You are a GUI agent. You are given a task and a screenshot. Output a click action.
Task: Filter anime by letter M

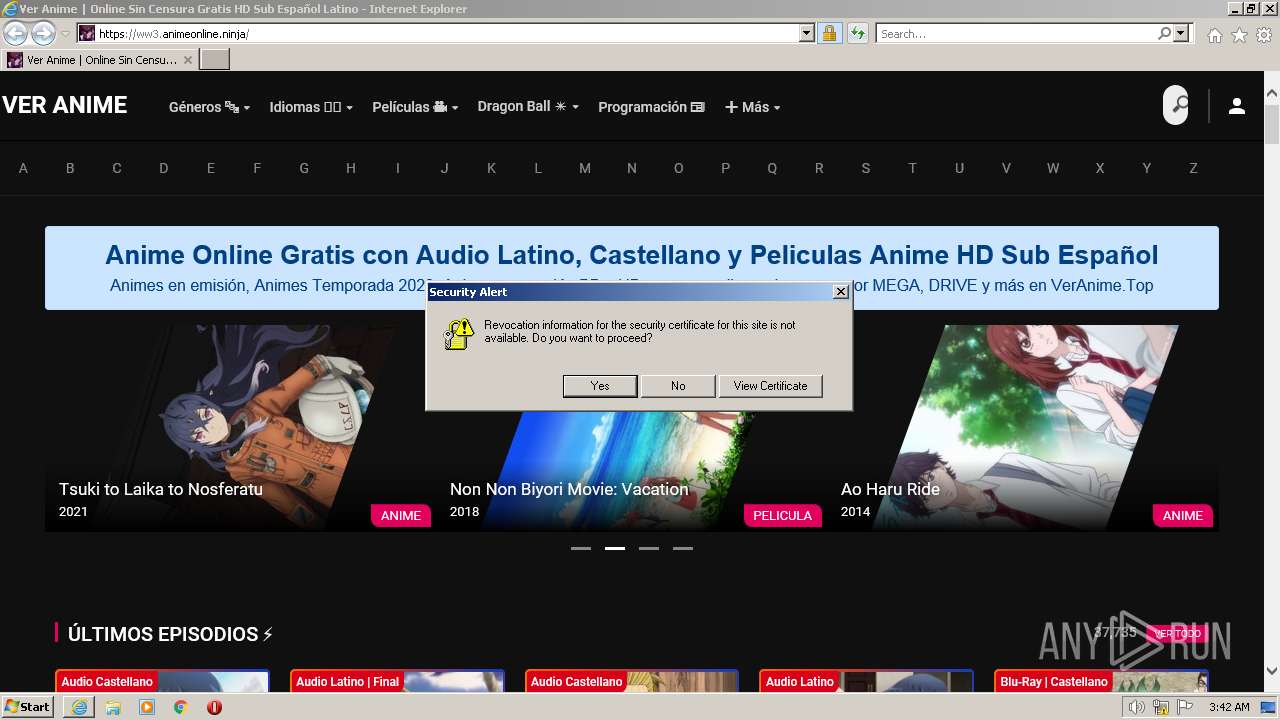coord(585,168)
